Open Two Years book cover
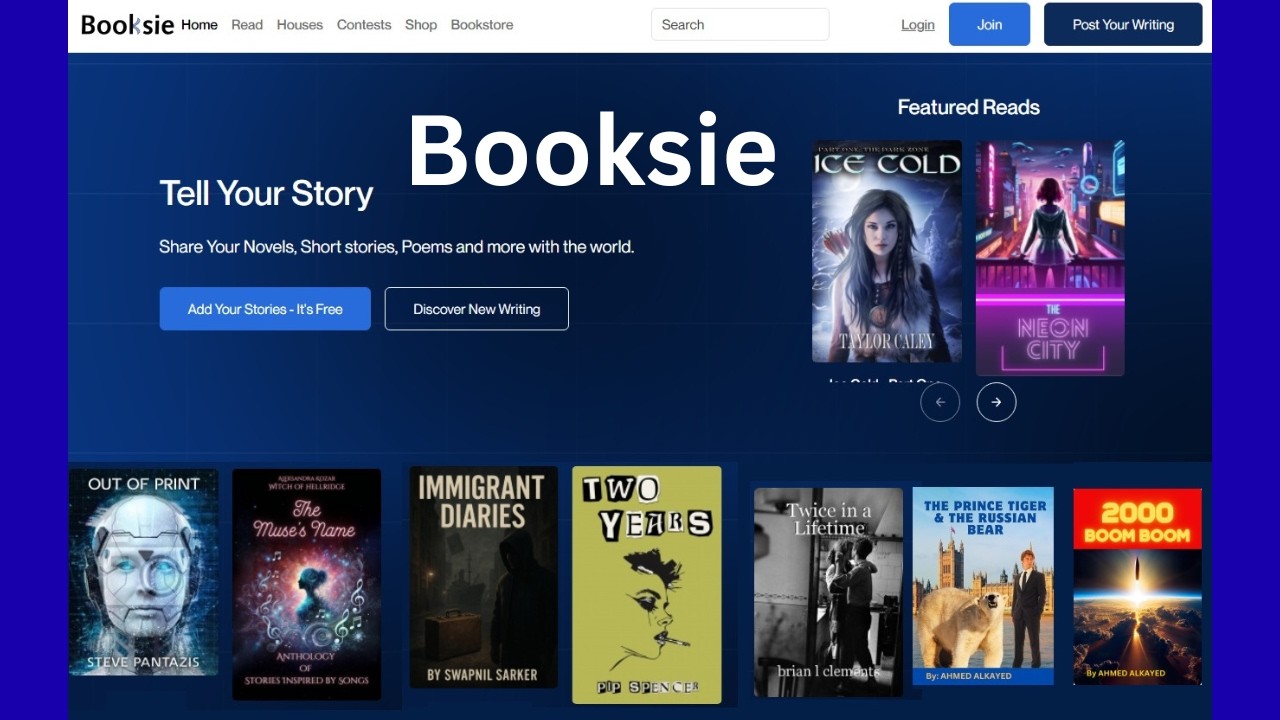The image size is (1280, 720). coord(647,585)
